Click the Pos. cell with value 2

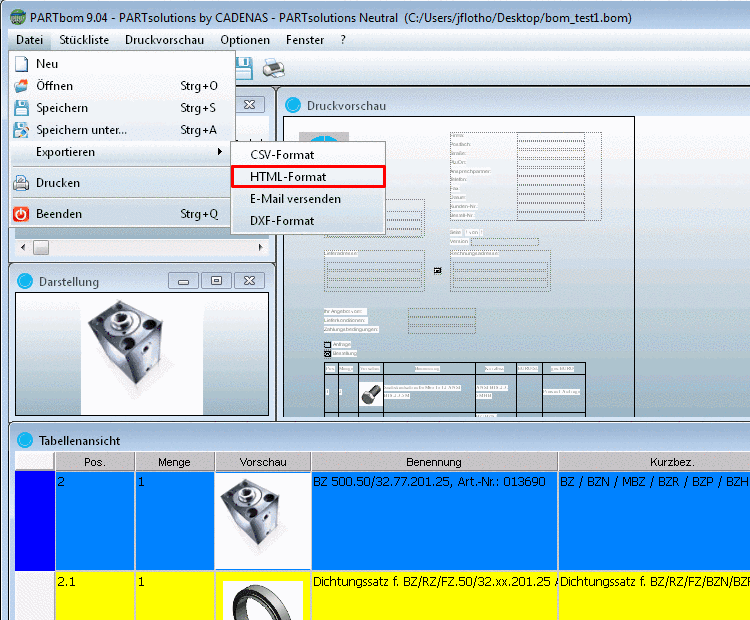[95, 520]
